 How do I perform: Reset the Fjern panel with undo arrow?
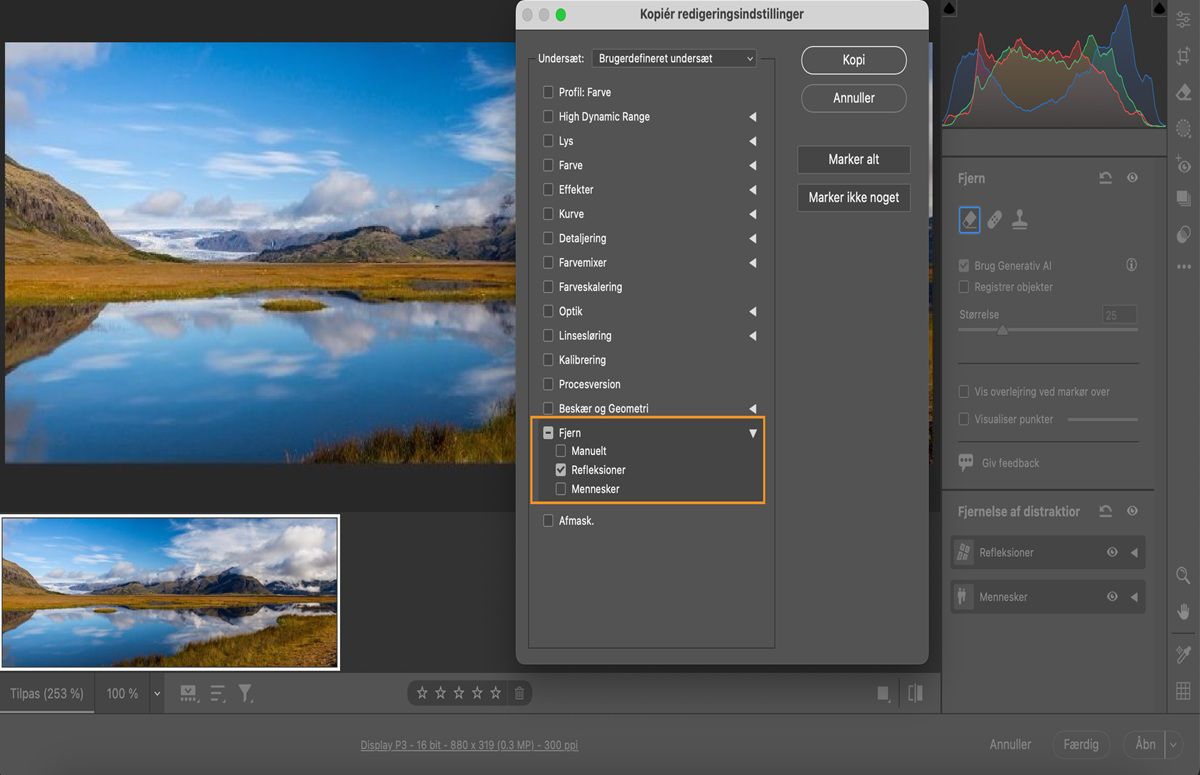[x=1105, y=178]
